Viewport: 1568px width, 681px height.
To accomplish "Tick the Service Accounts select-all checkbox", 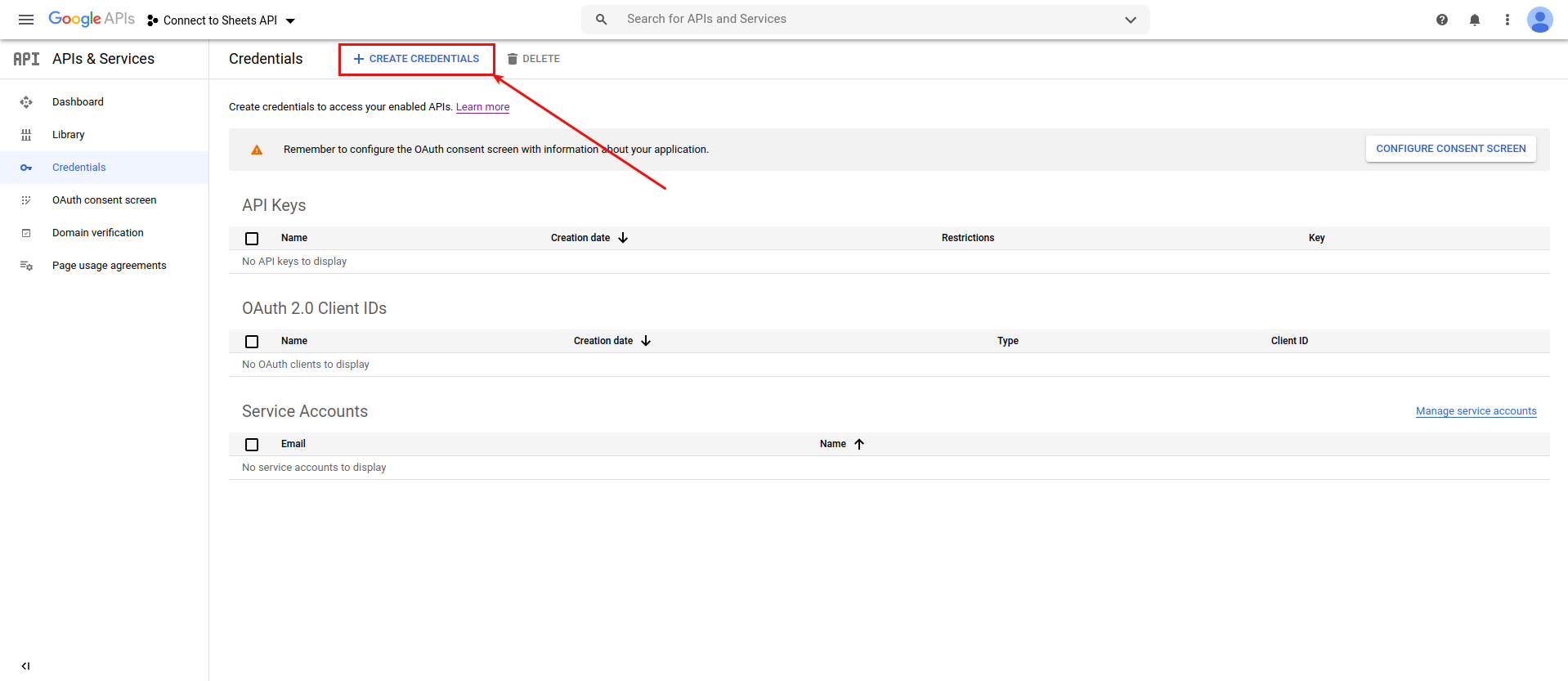I will click(x=252, y=445).
